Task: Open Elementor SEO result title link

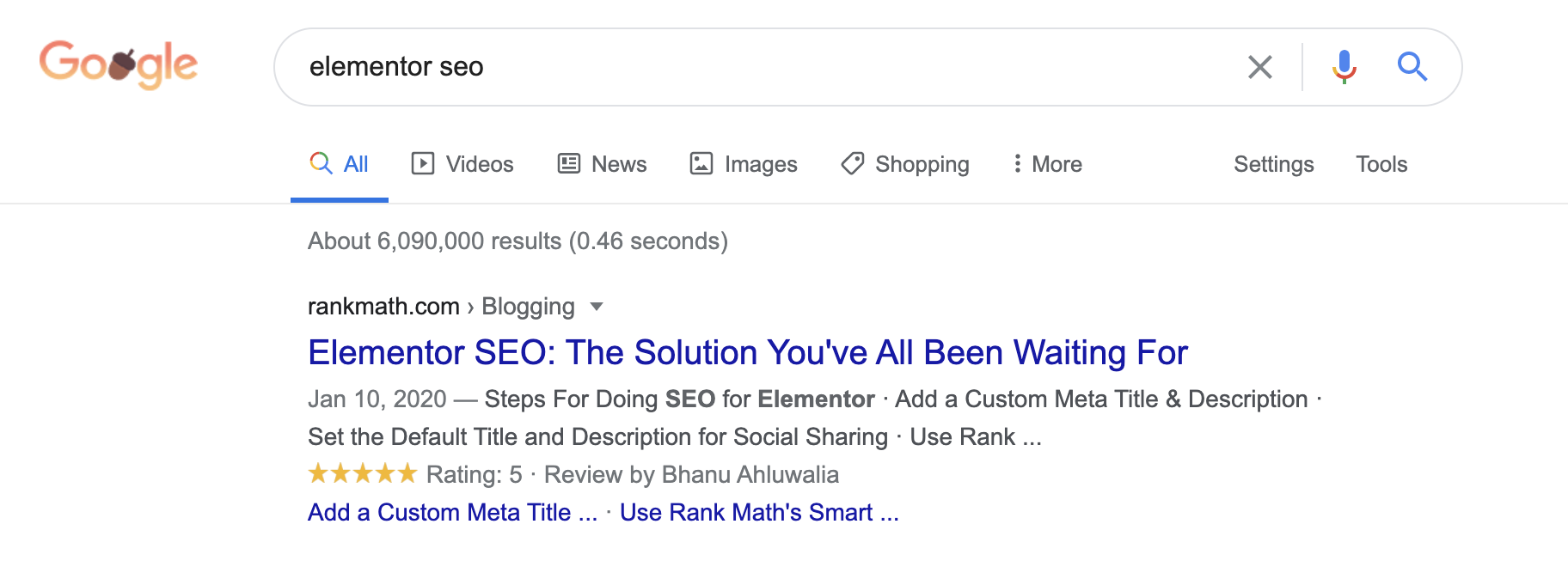Action: [747, 352]
